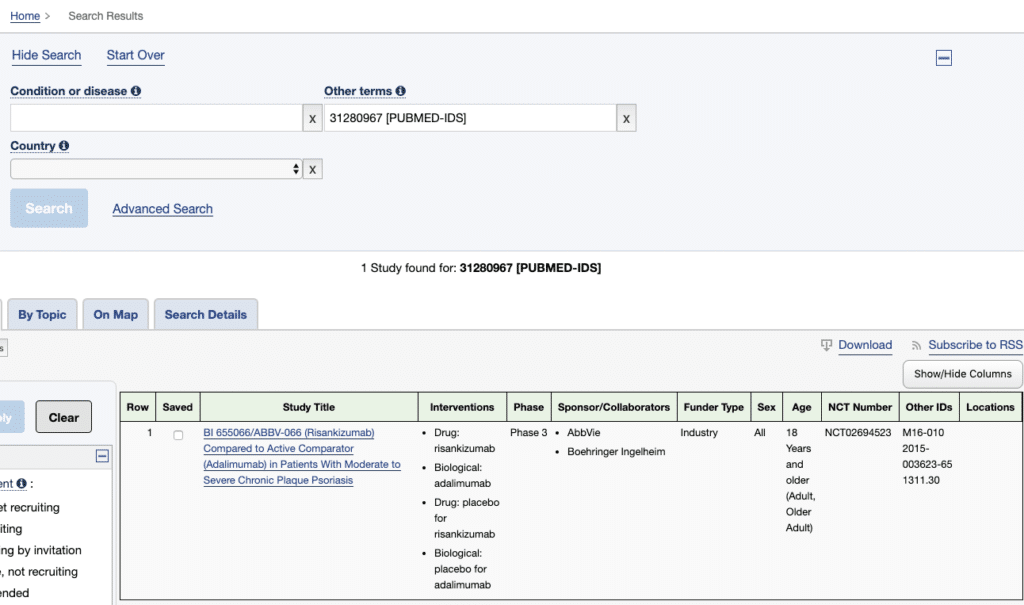
Task: Click the Study Title column header
Action: [x=309, y=407]
